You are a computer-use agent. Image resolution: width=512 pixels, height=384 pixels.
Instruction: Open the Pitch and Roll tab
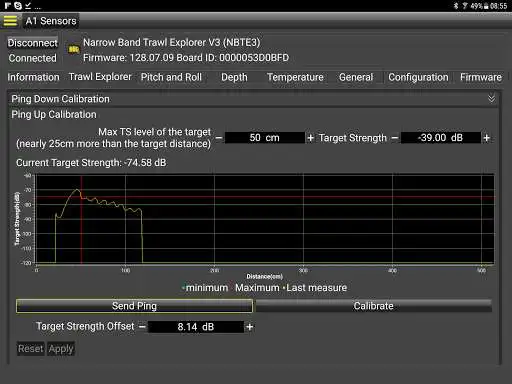point(171,77)
